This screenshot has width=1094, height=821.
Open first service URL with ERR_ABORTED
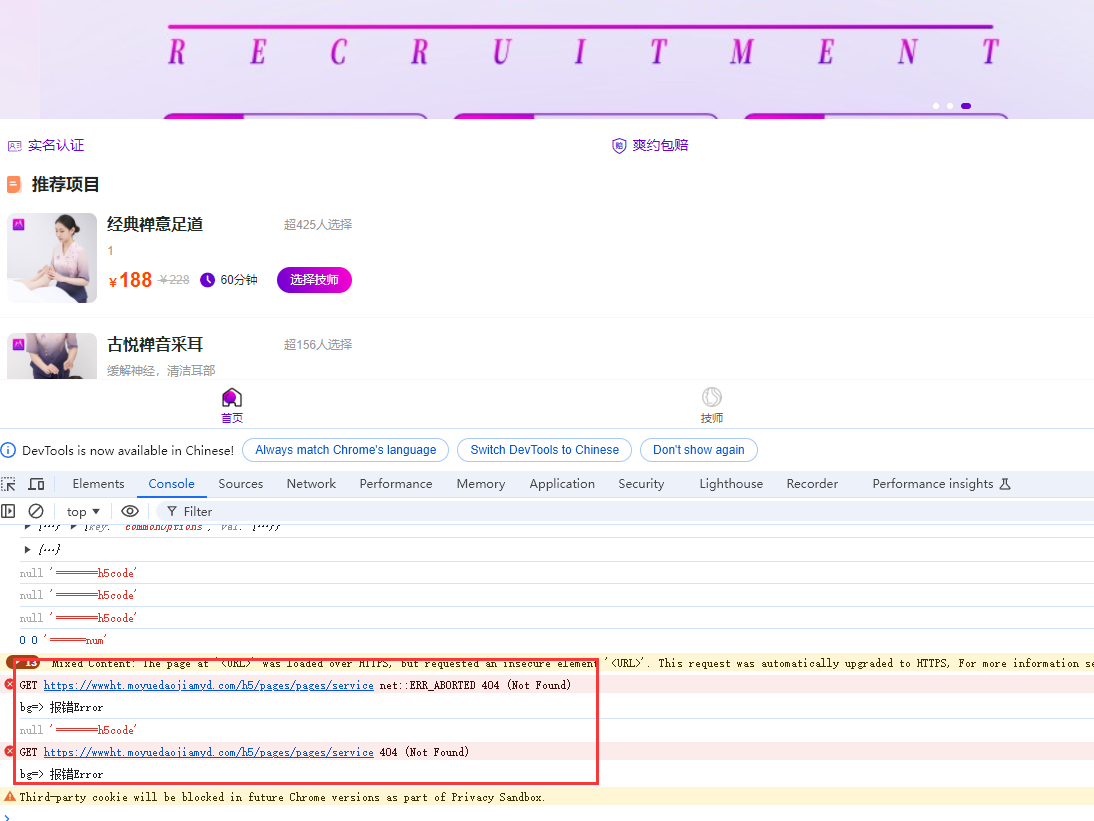(209, 686)
